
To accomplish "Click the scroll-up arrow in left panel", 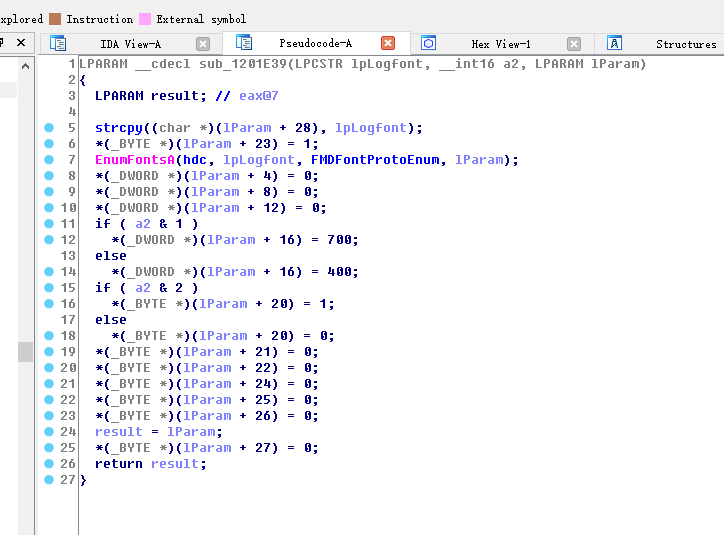I will pos(25,66).
